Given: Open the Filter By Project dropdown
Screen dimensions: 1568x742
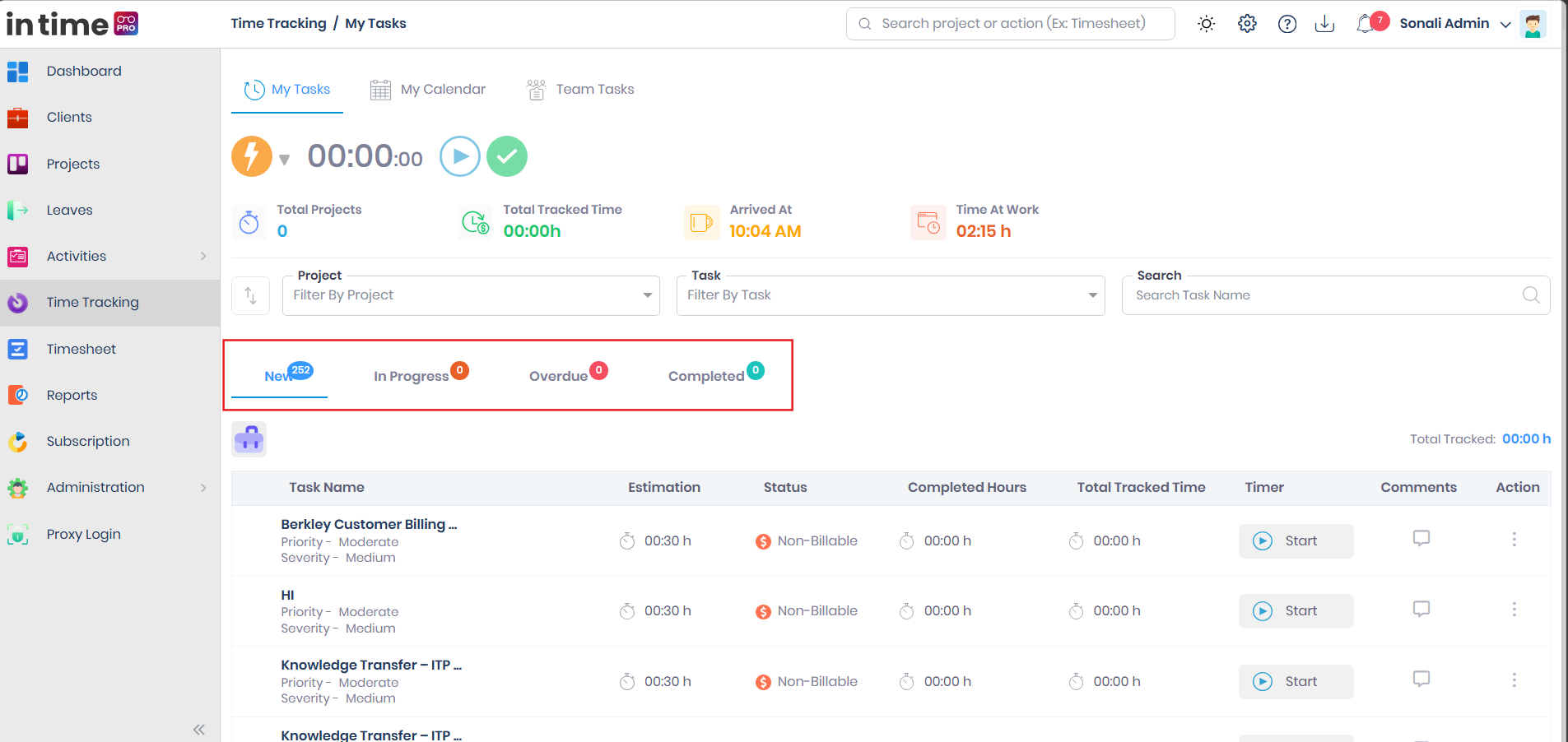Looking at the screenshot, I should pyautogui.click(x=471, y=295).
